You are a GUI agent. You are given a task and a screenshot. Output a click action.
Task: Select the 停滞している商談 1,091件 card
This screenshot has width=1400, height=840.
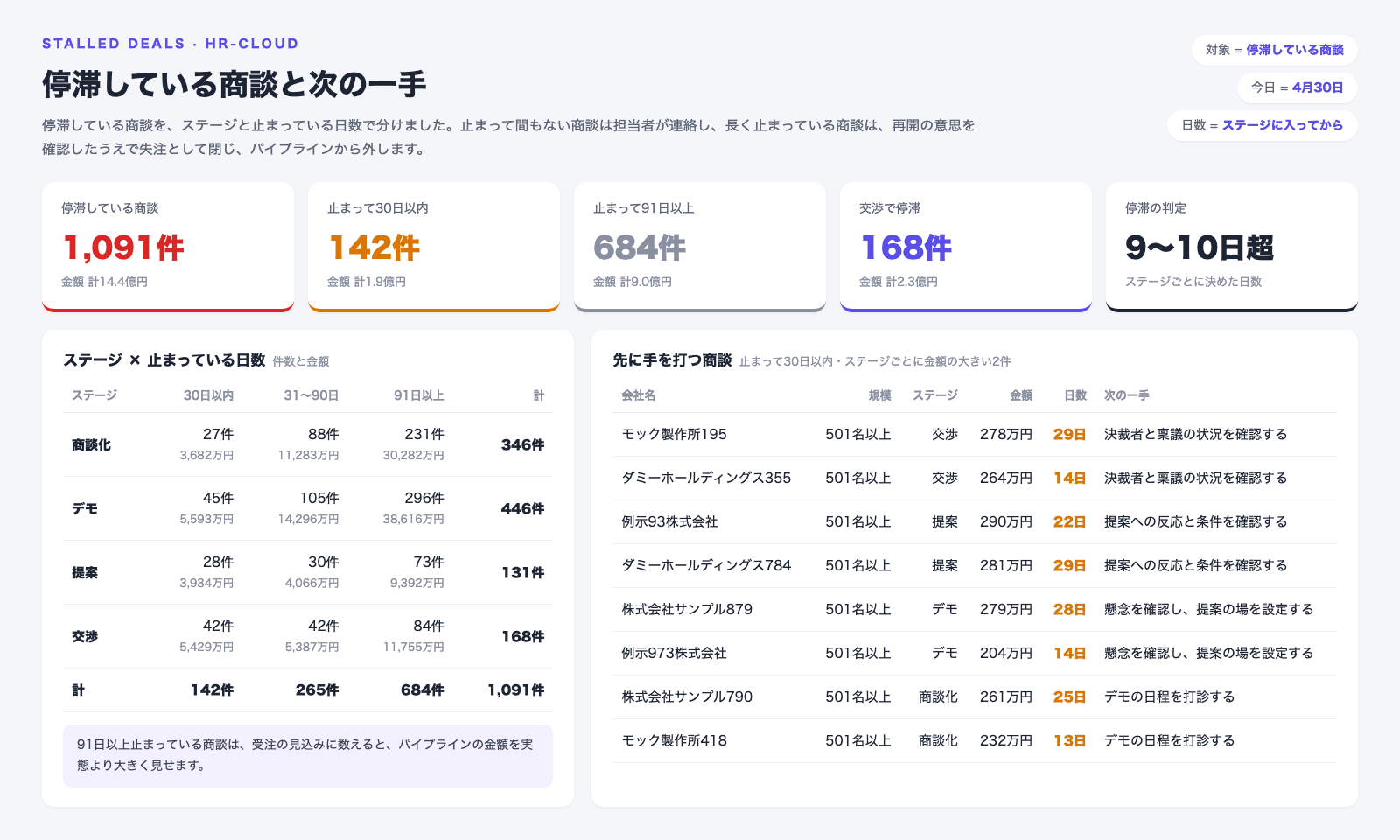point(168,247)
